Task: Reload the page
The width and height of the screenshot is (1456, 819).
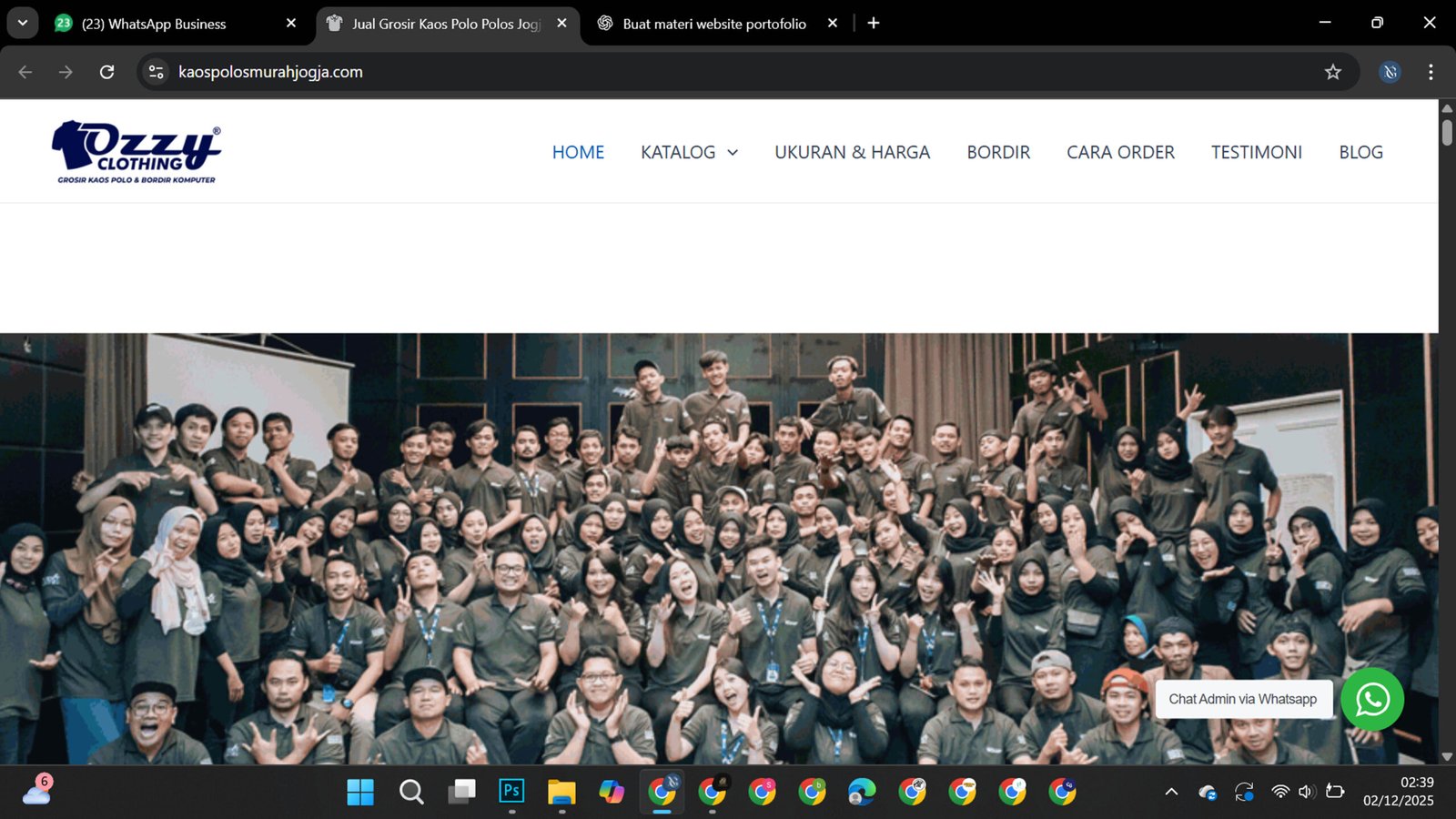Action: tap(106, 72)
